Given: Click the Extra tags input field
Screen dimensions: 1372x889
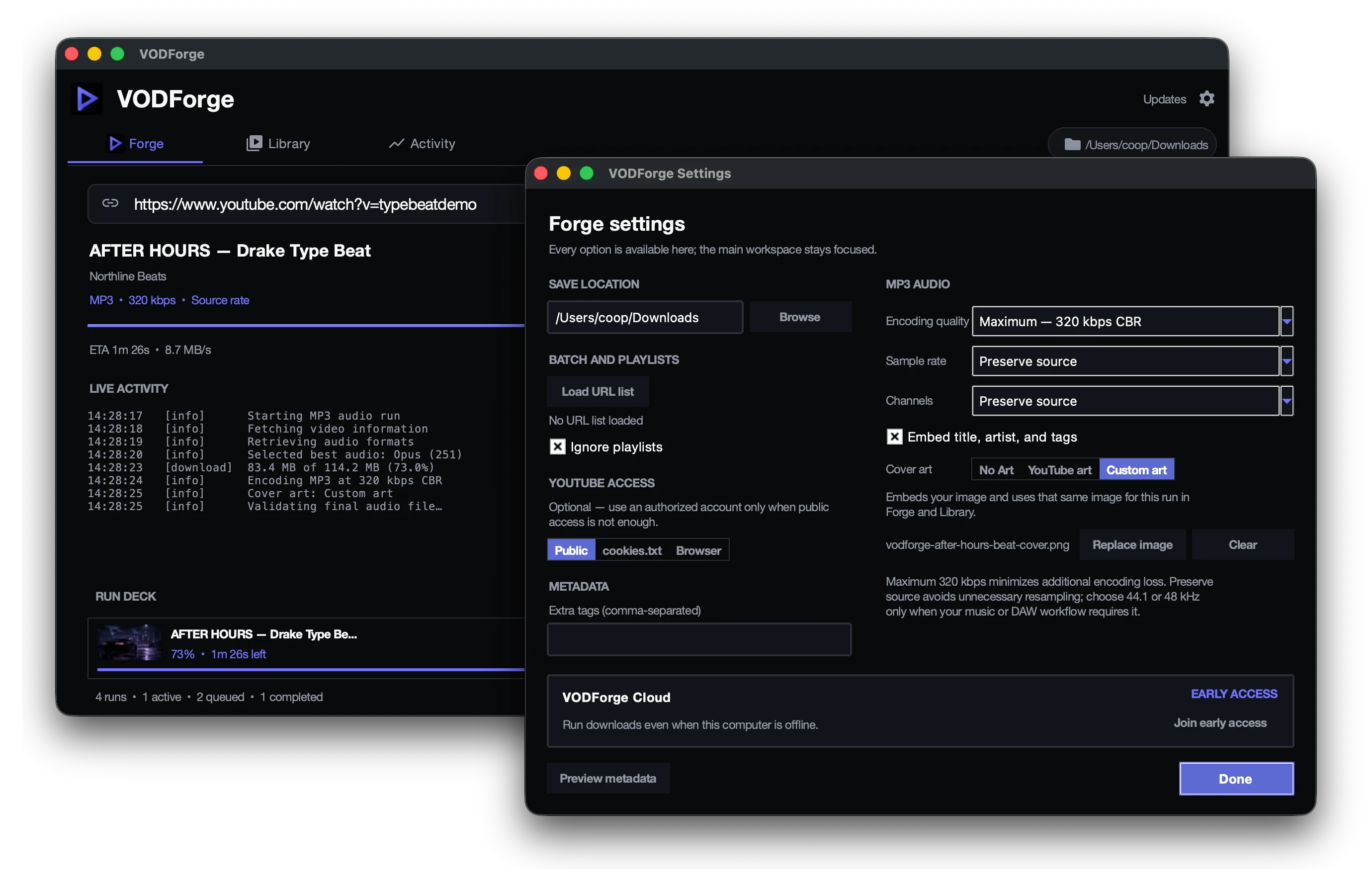Looking at the screenshot, I should [699, 639].
